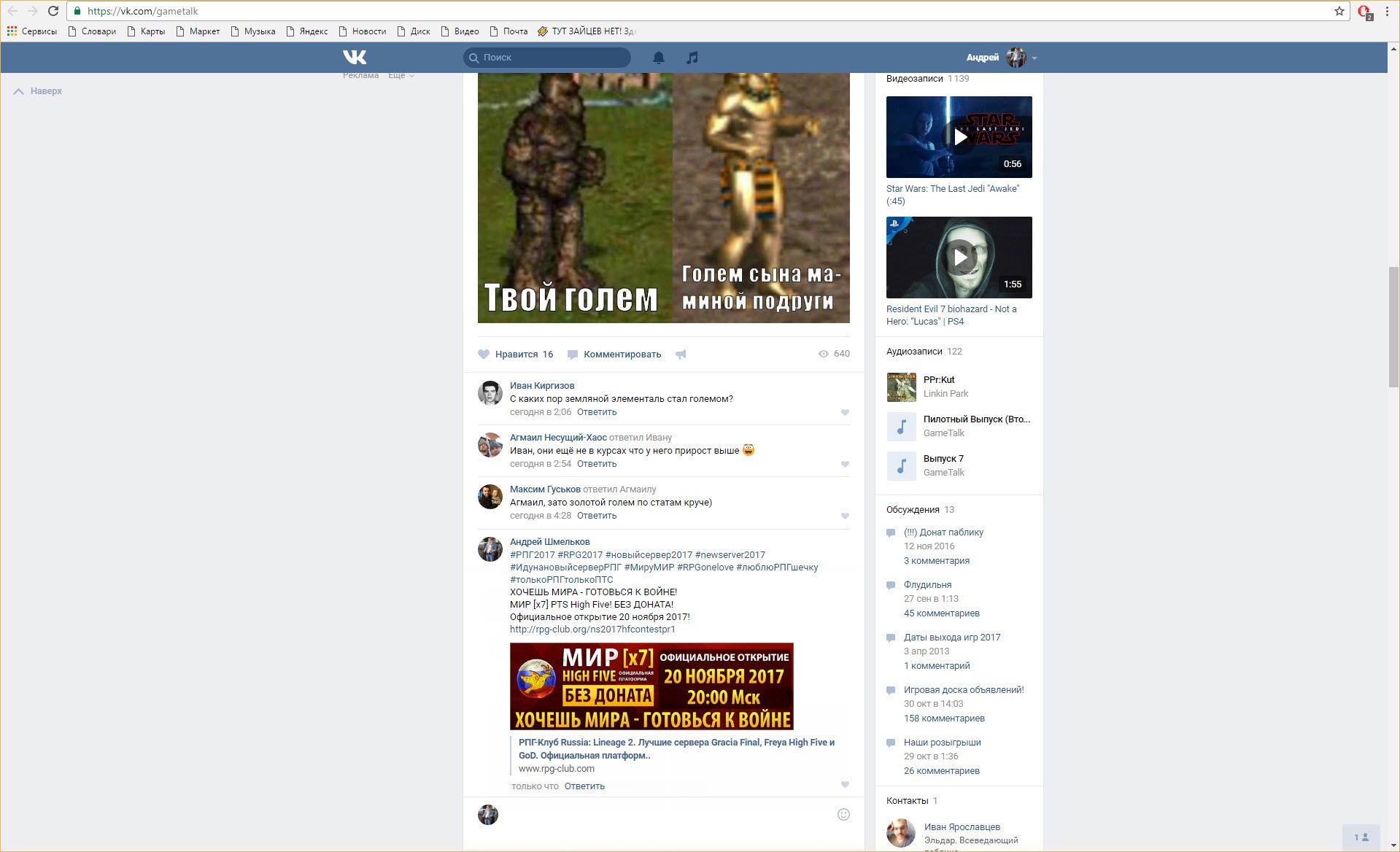The height and width of the screenshot is (852, 1400).
Task: Like the post via Нравится heart
Action: pos(484,355)
